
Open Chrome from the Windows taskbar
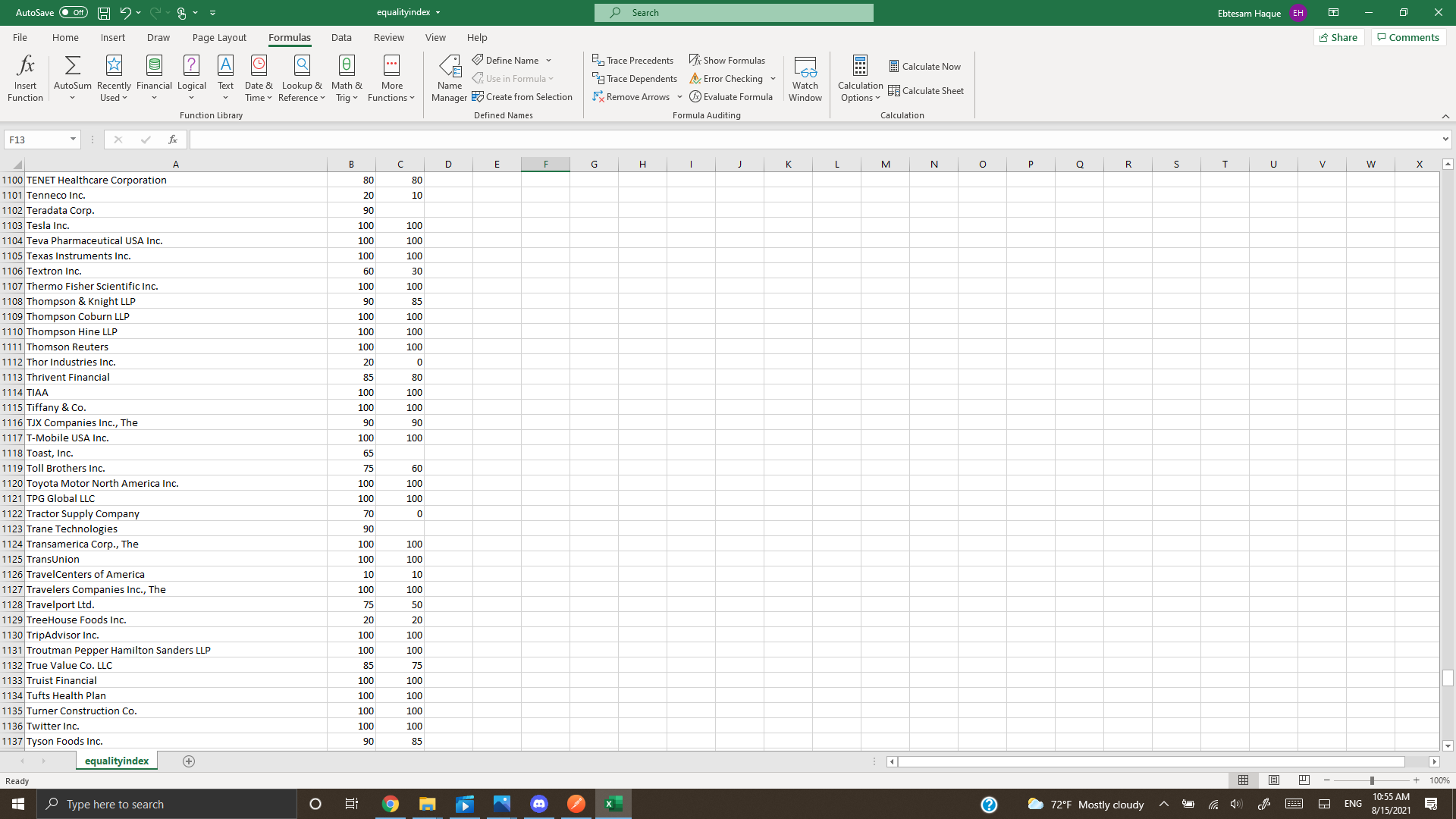pyautogui.click(x=391, y=804)
